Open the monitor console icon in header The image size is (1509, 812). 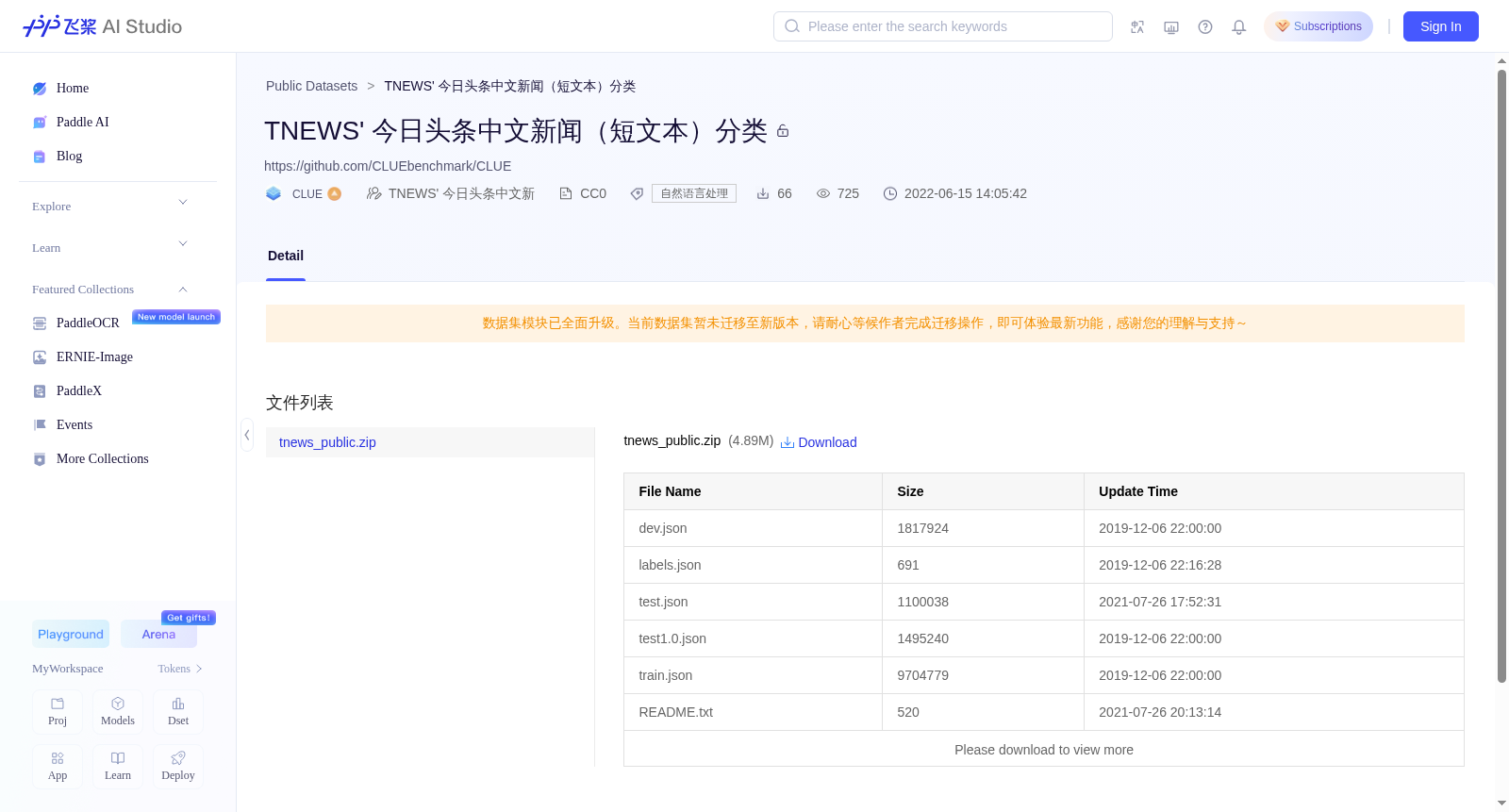tap(1171, 26)
